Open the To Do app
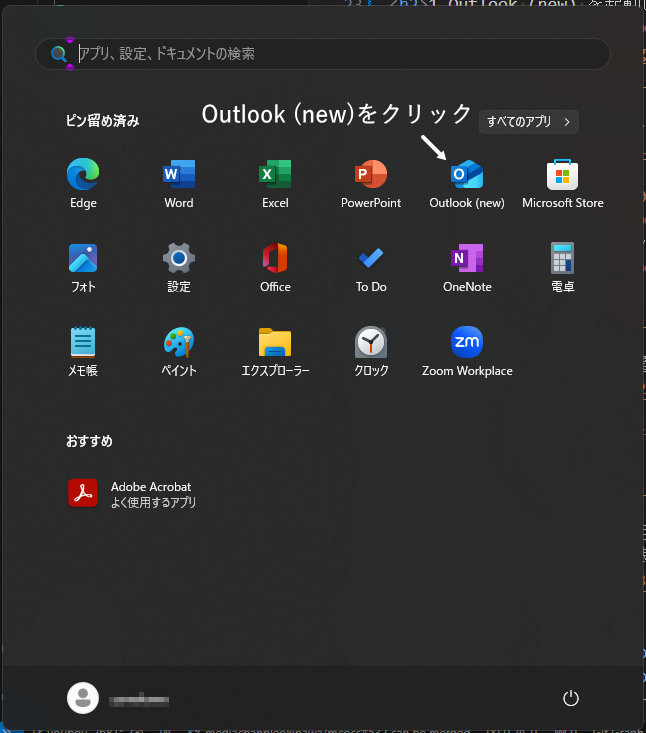The height and width of the screenshot is (733, 646). pyautogui.click(x=371, y=268)
